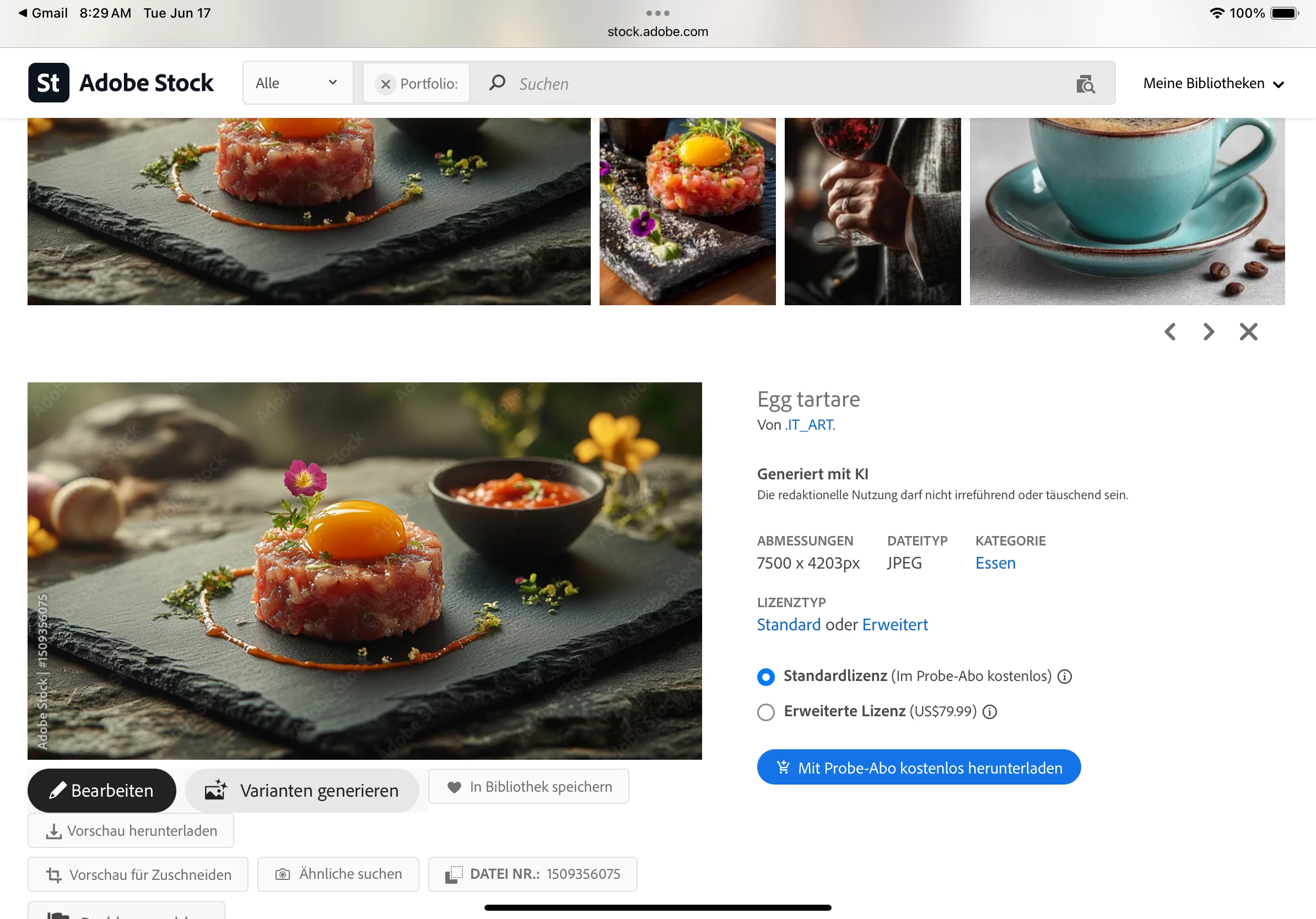This screenshot has height=919, width=1316.
Task: Open the Essen category link
Action: [x=995, y=563]
